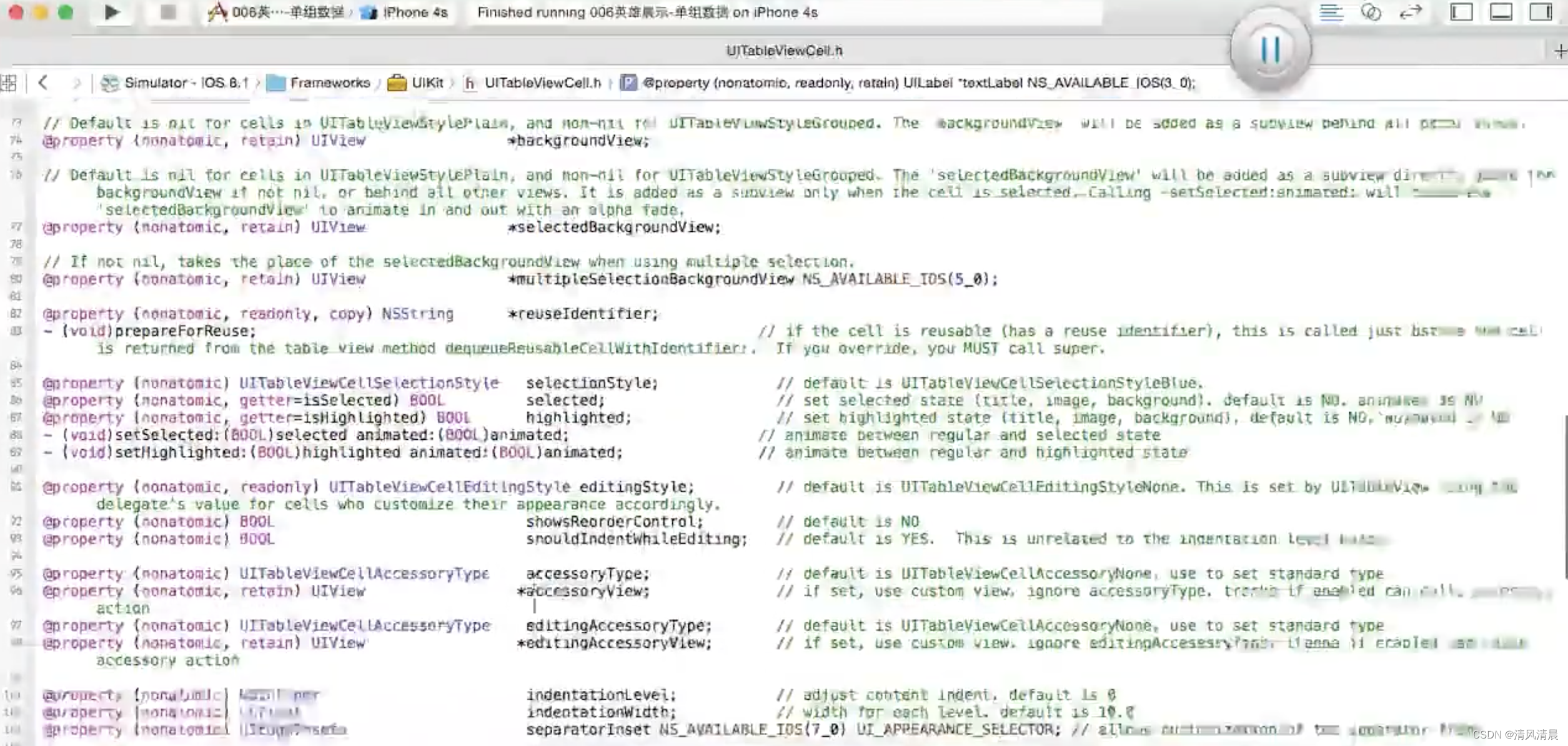
Task: Click the *accessoryView property name
Action: pyautogui.click(x=583, y=591)
